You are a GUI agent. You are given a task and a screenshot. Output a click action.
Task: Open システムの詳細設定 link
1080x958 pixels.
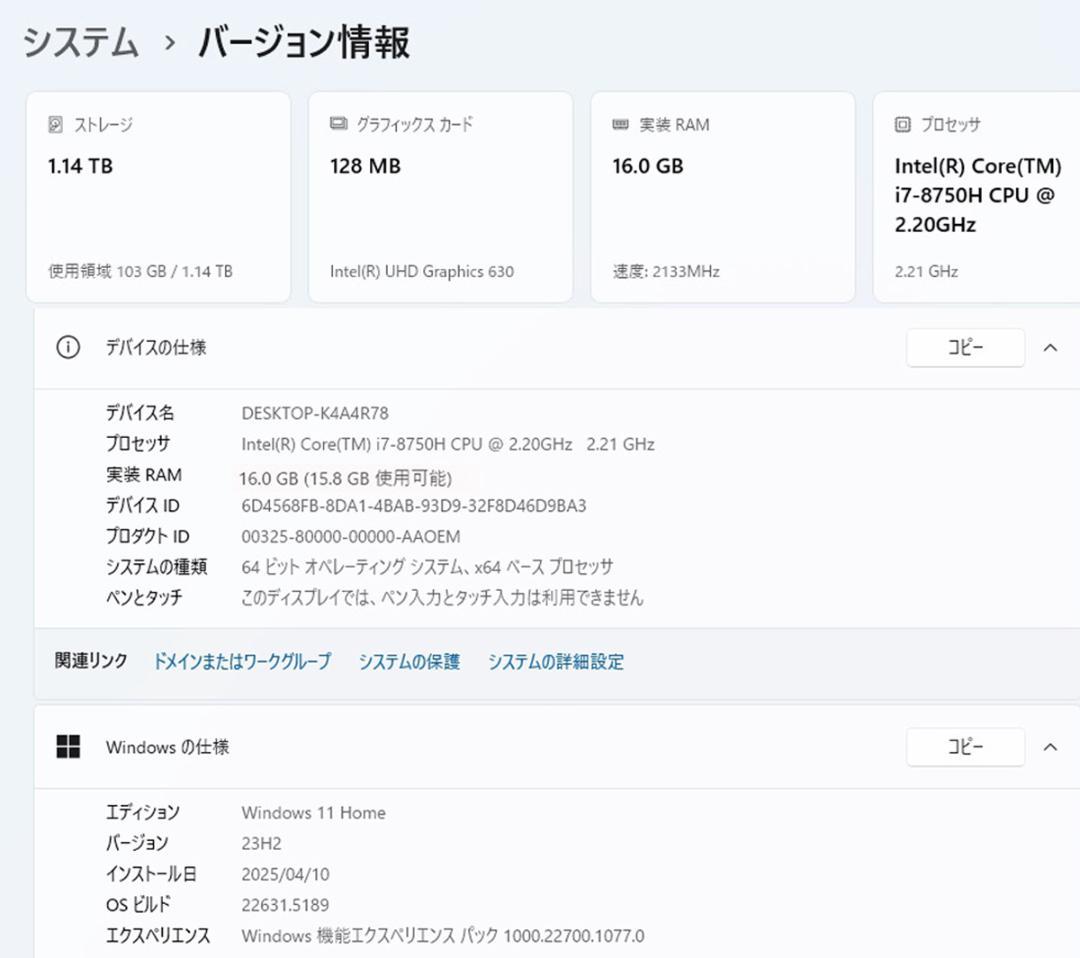pyautogui.click(x=555, y=662)
